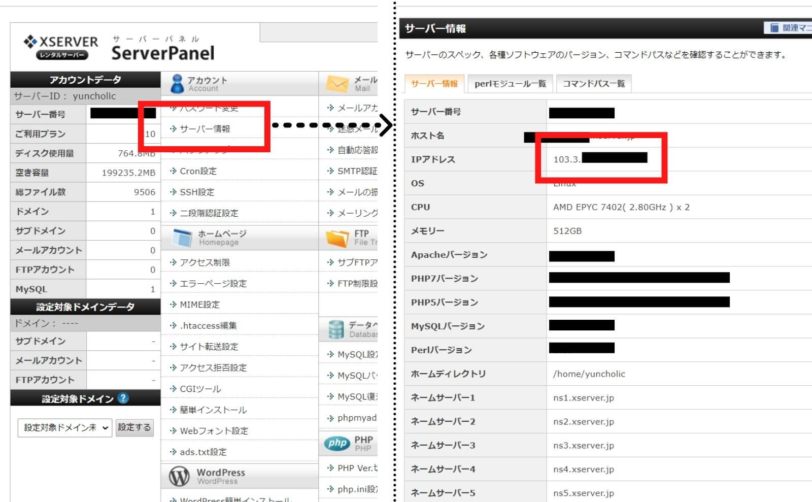The height and width of the screenshot is (502, 812).
Task: Click the total file count 9506
Action: (144, 192)
